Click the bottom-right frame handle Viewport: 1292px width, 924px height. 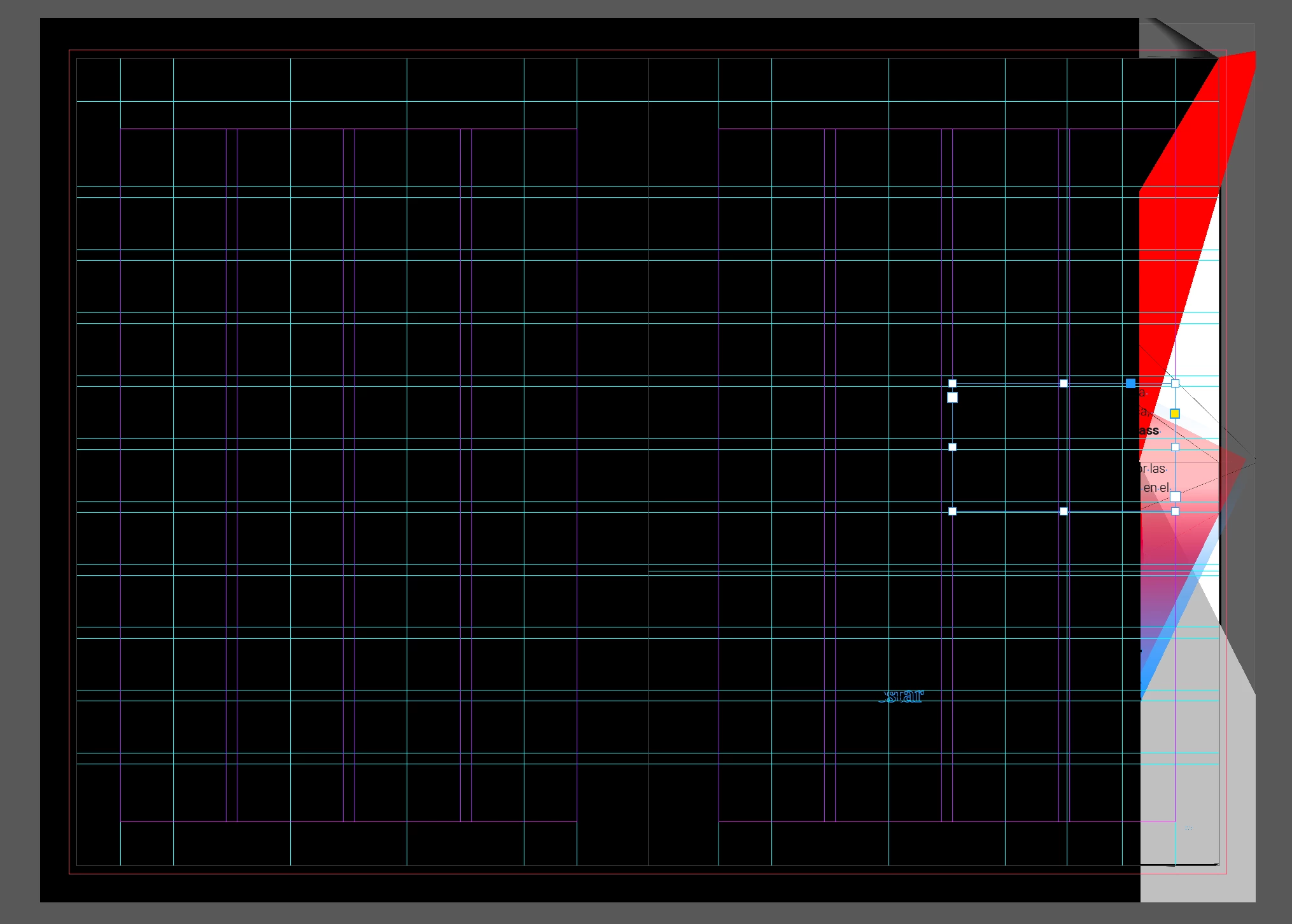click(x=1175, y=511)
